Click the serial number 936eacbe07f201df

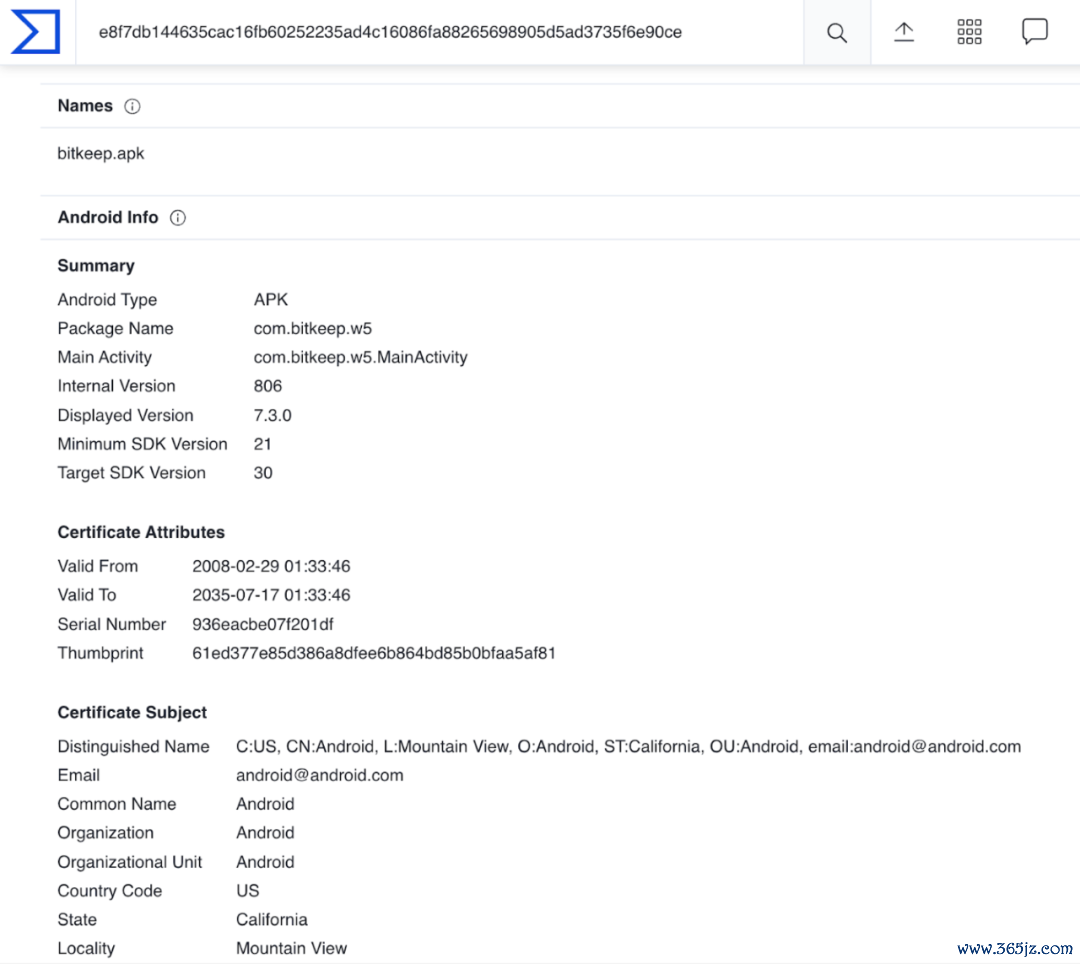pyautogui.click(x=263, y=624)
